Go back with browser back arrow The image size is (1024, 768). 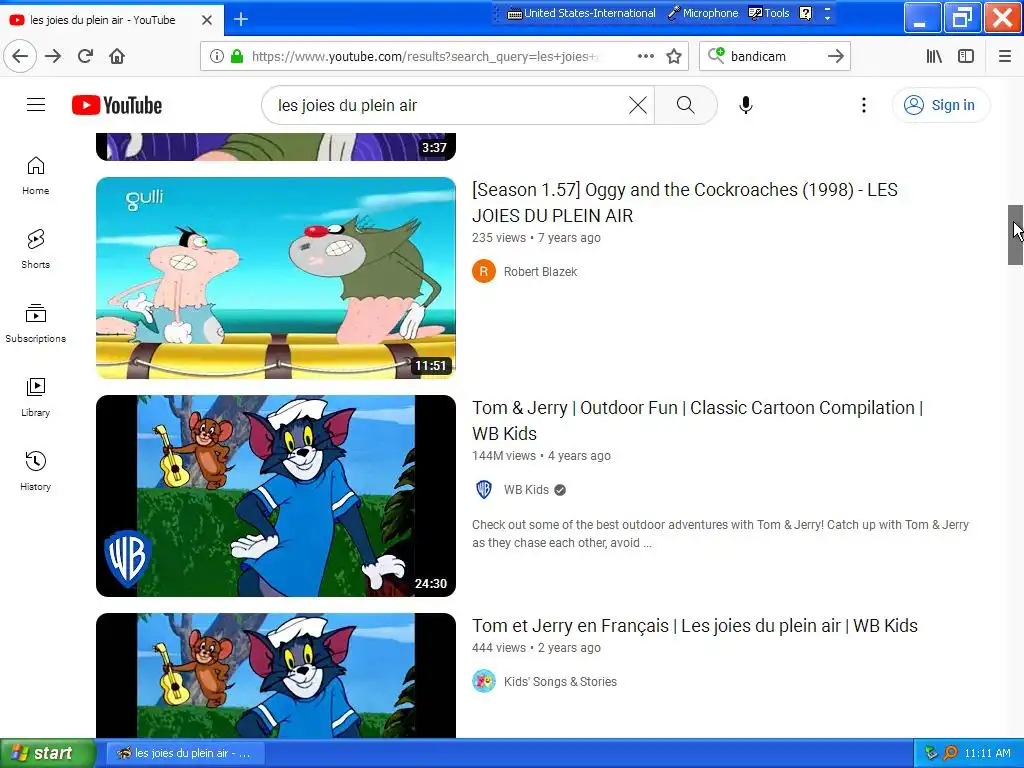(x=20, y=56)
